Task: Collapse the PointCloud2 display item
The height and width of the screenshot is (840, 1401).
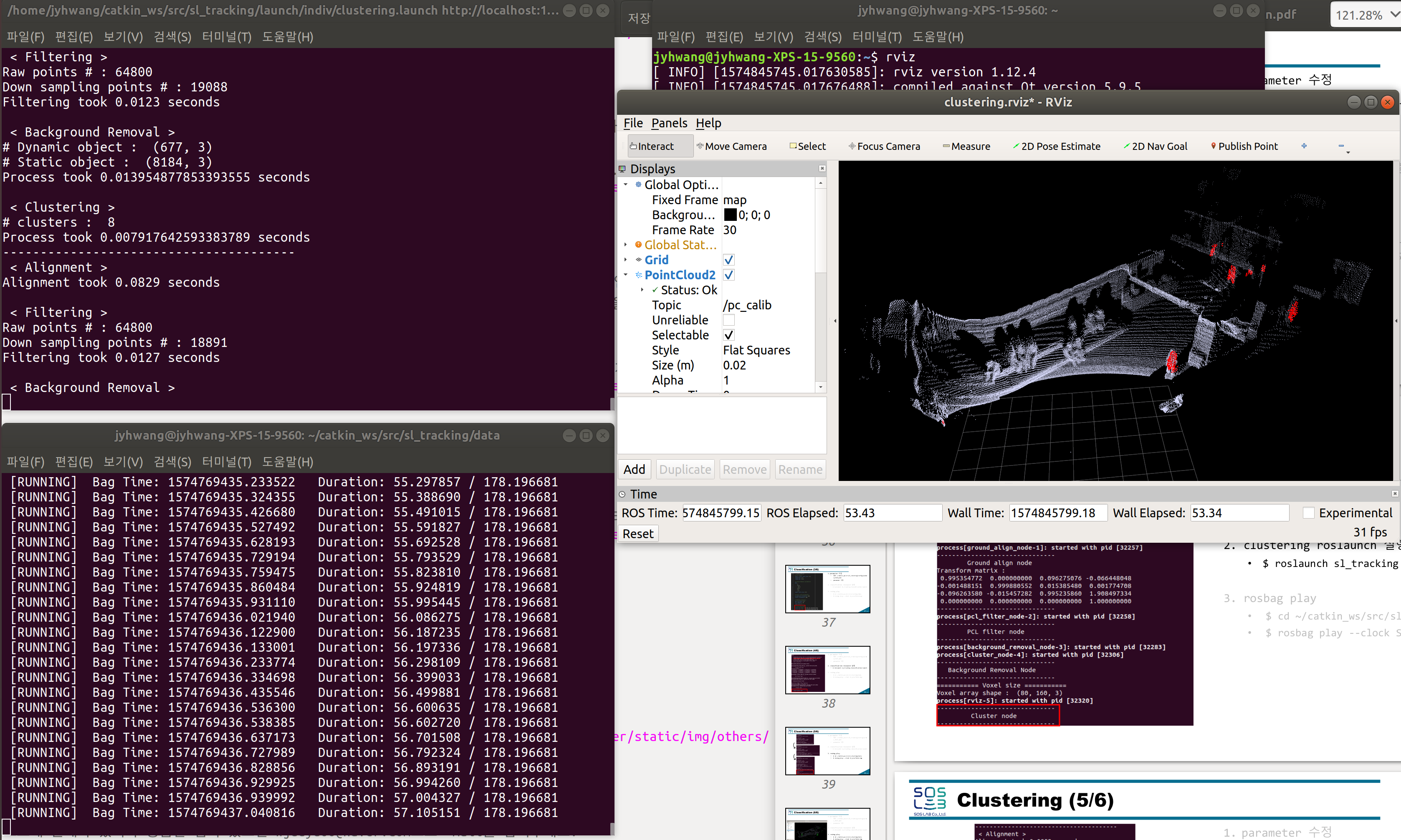Action: 625,275
